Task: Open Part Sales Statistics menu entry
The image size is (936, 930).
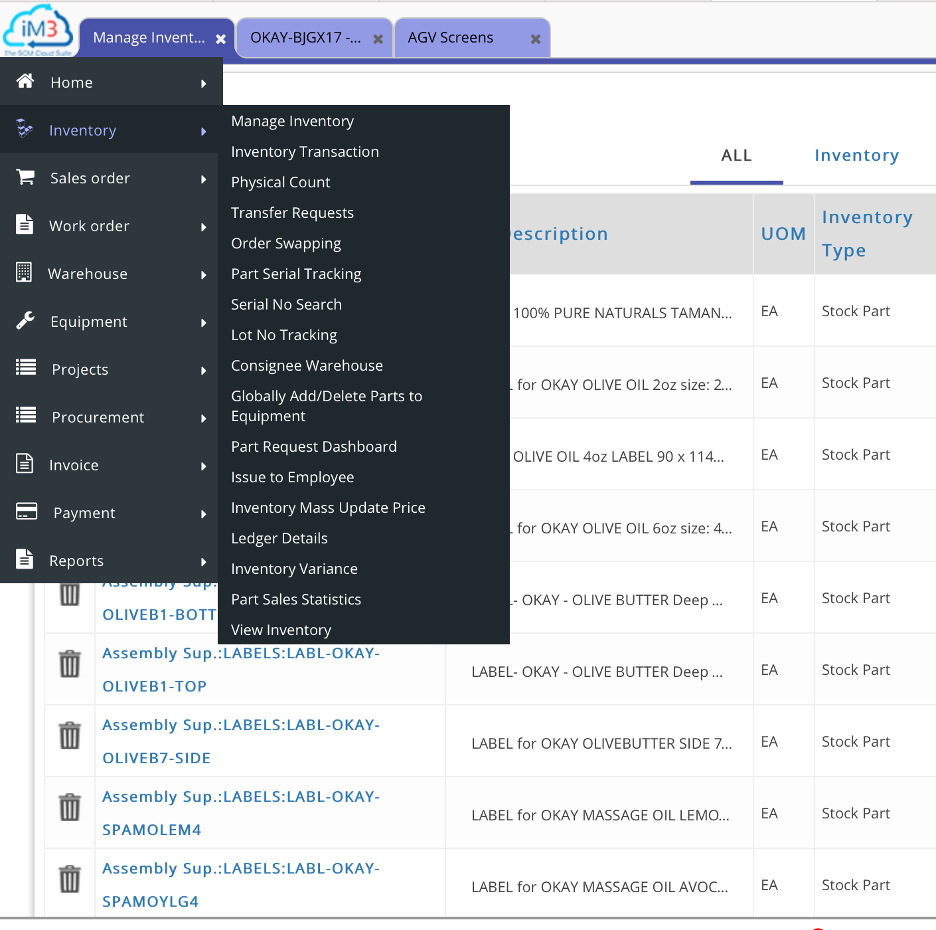Action: tap(296, 599)
